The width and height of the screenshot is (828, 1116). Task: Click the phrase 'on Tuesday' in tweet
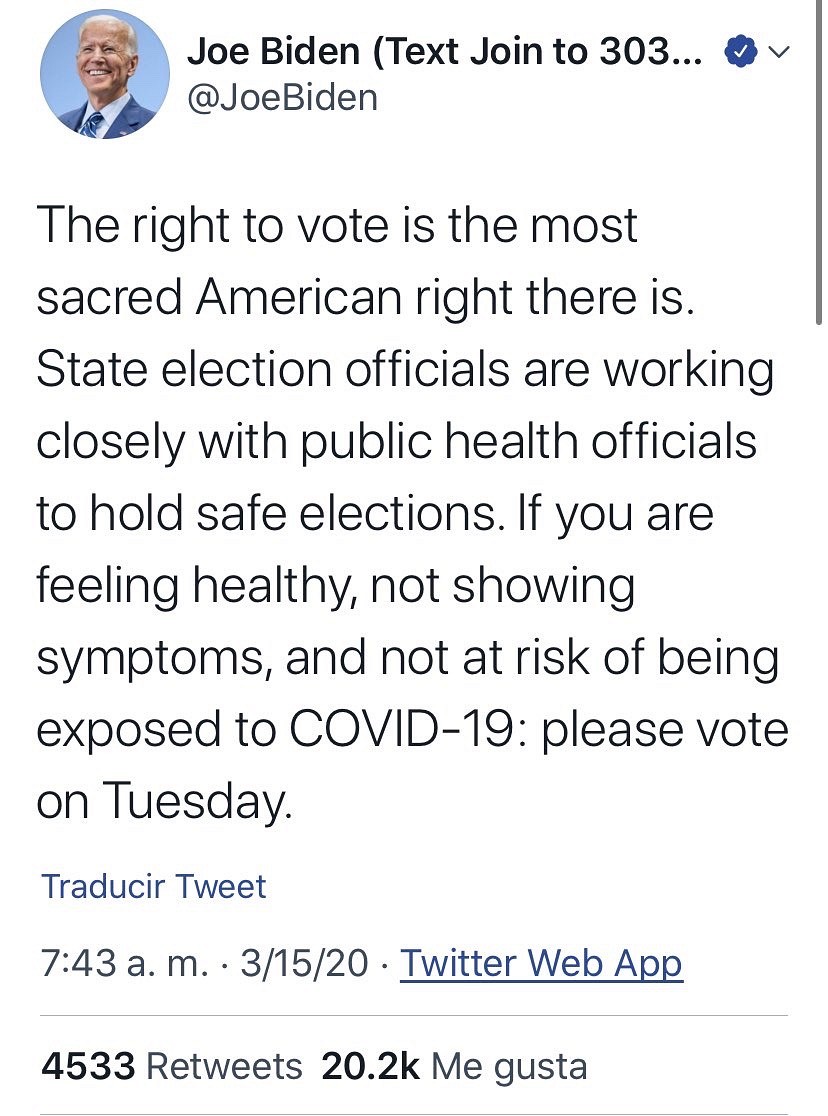(x=165, y=800)
